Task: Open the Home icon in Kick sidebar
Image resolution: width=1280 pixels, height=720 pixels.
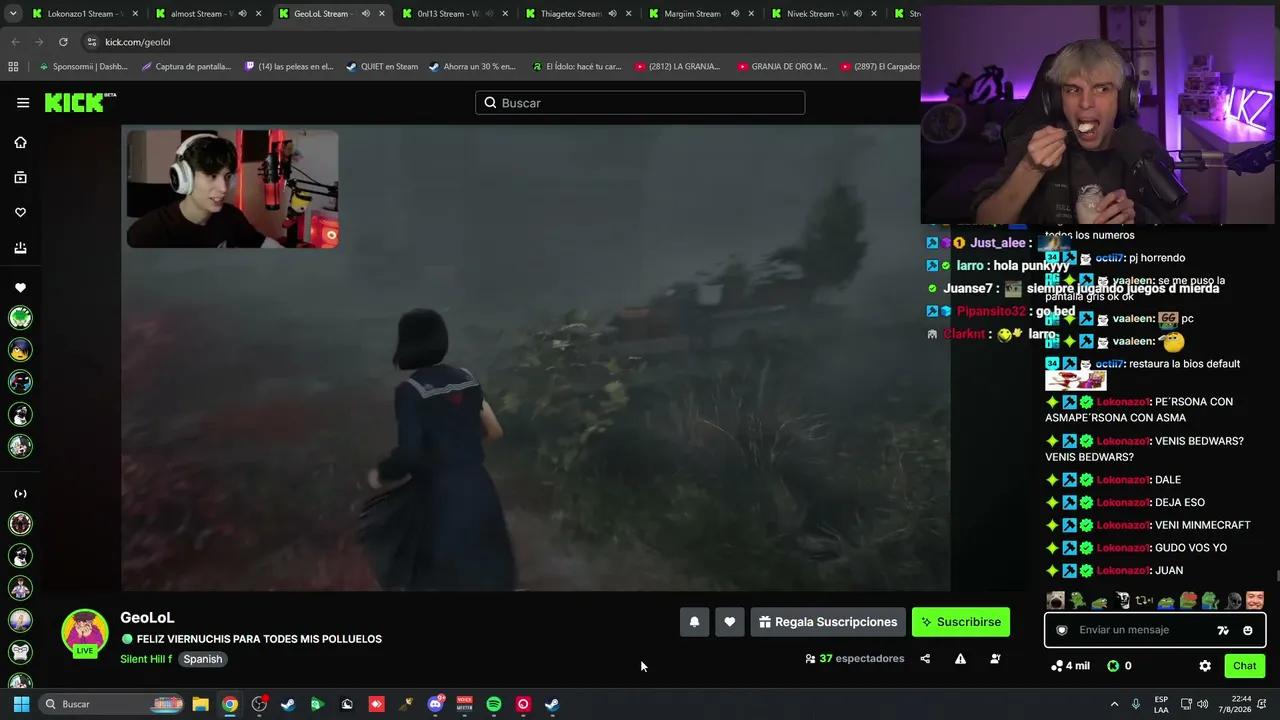Action: (x=20, y=142)
